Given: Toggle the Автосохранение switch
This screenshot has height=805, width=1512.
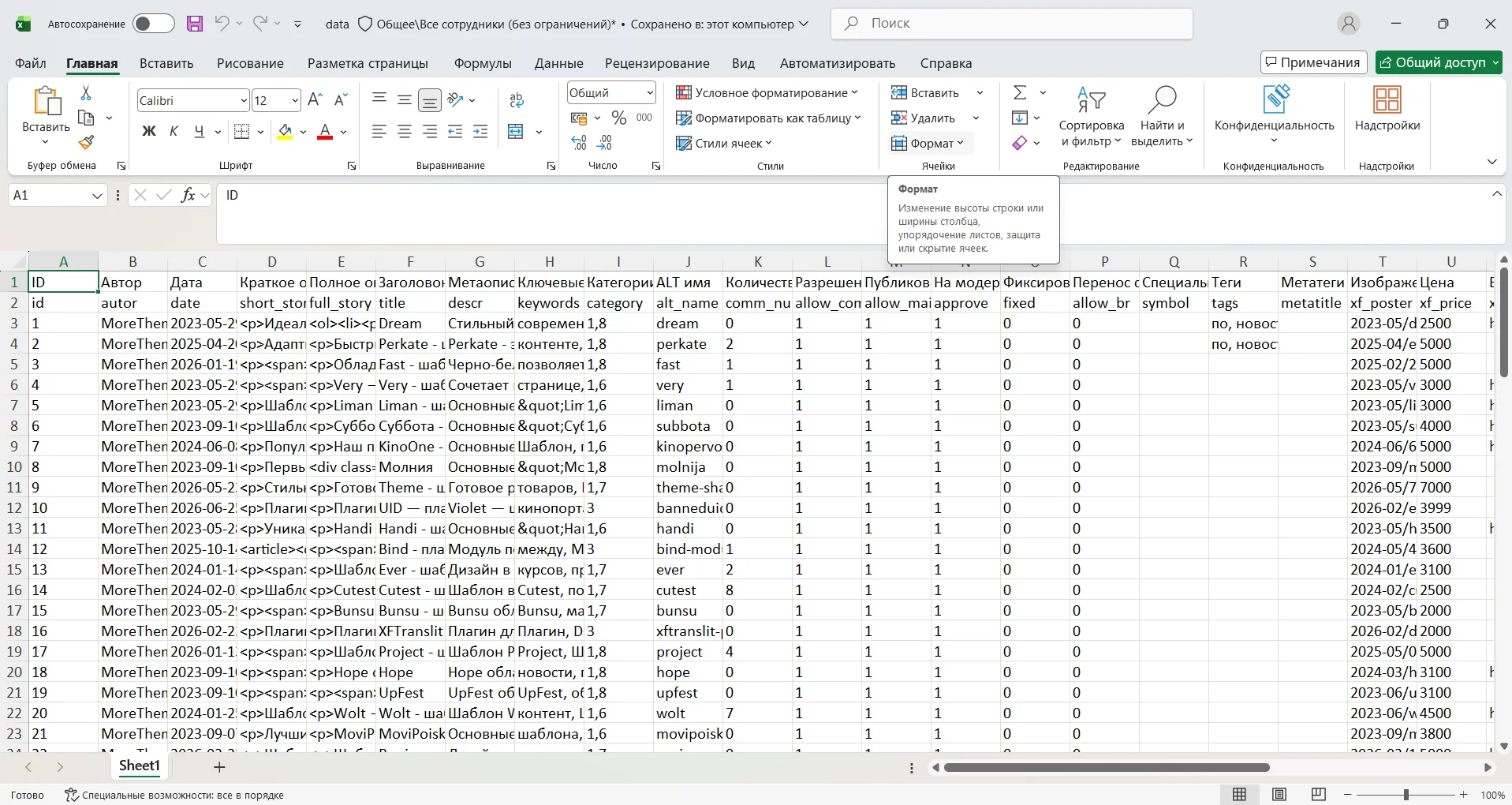Looking at the screenshot, I should coord(154,24).
